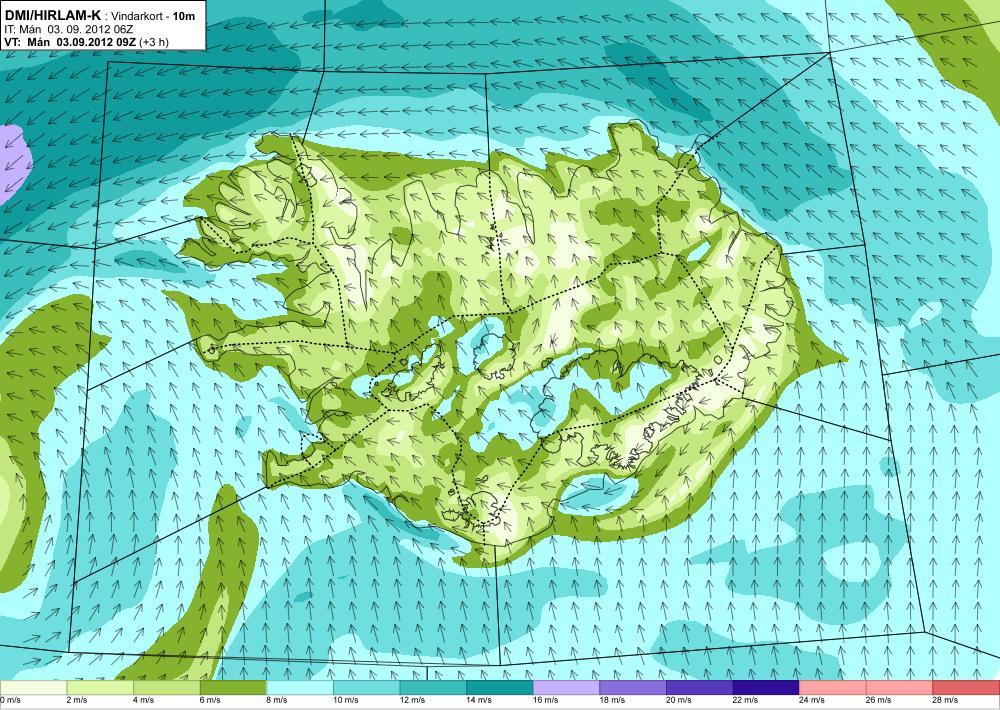Select the "VT: Mán 03.09.2012 09Z" valid time line
The image size is (1000, 710).
69,42
